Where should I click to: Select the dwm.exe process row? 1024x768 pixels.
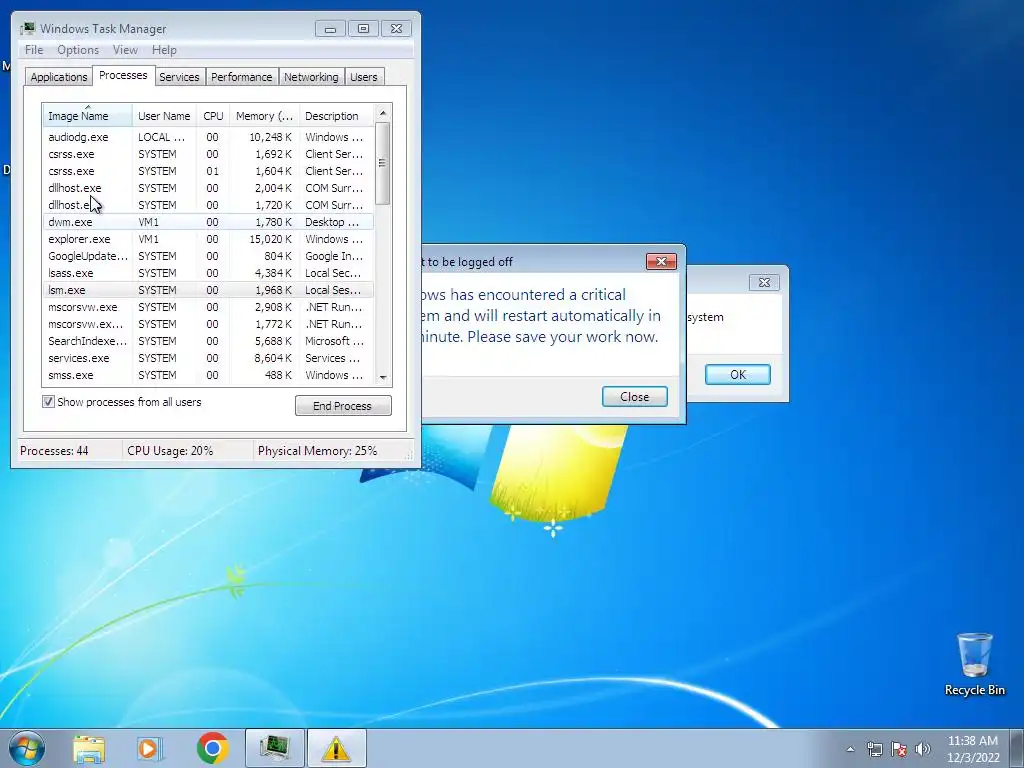click(x=208, y=222)
